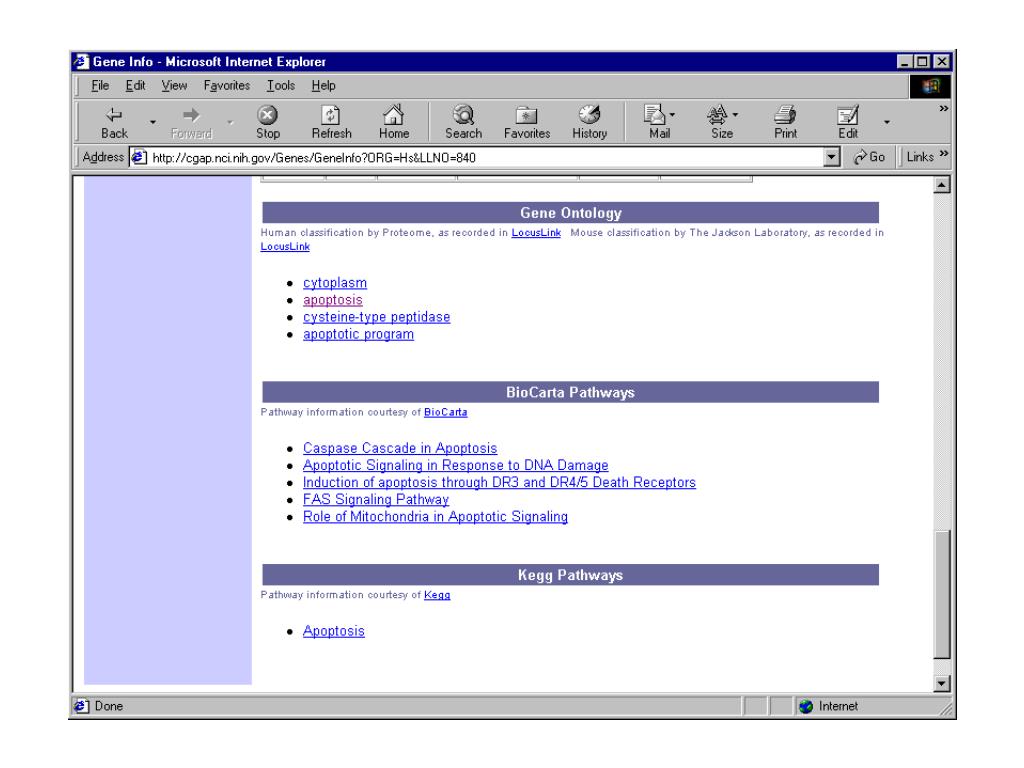The height and width of the screenshot is (768, 1024).
Task: Follow the first LocusLink link after Proteome
Action: click(536, 232)
